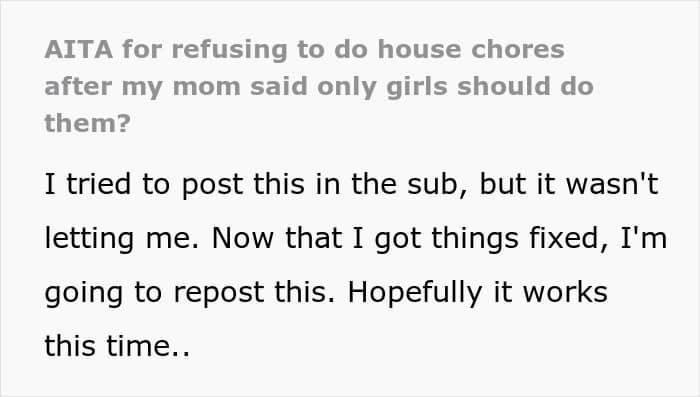Open the 'AITA for refusing' post title

[x=319, y=86]
